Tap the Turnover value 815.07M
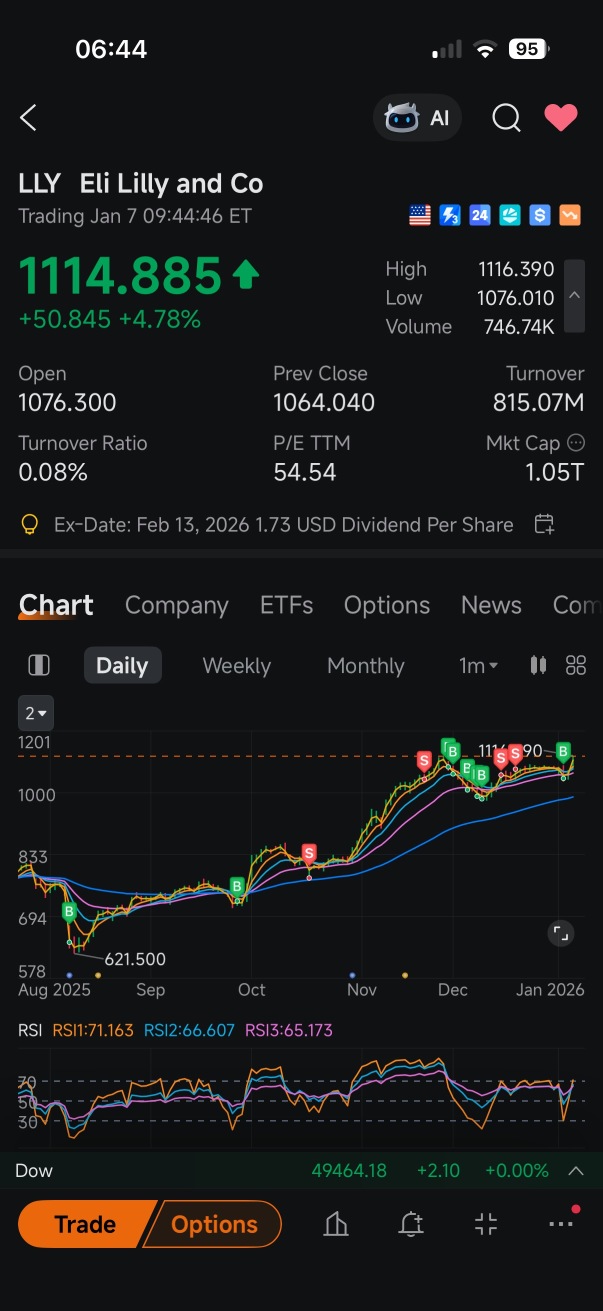 pos(538,403)
